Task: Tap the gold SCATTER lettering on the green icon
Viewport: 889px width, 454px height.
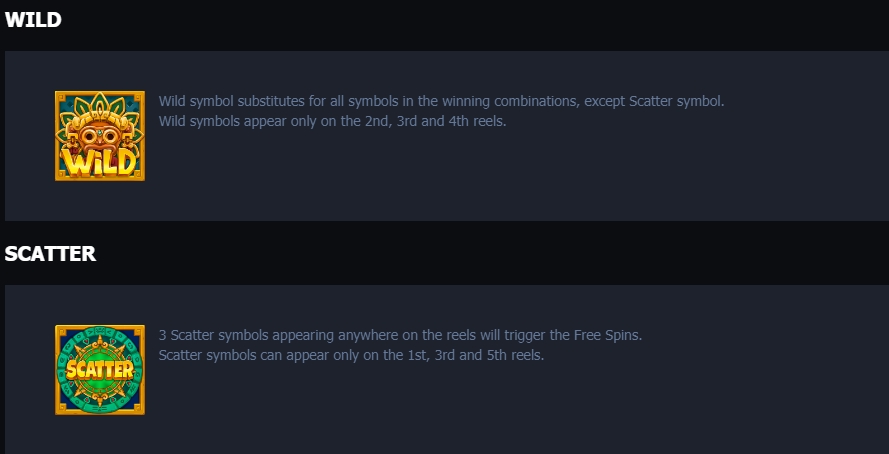Action: (x=100, y=370)
